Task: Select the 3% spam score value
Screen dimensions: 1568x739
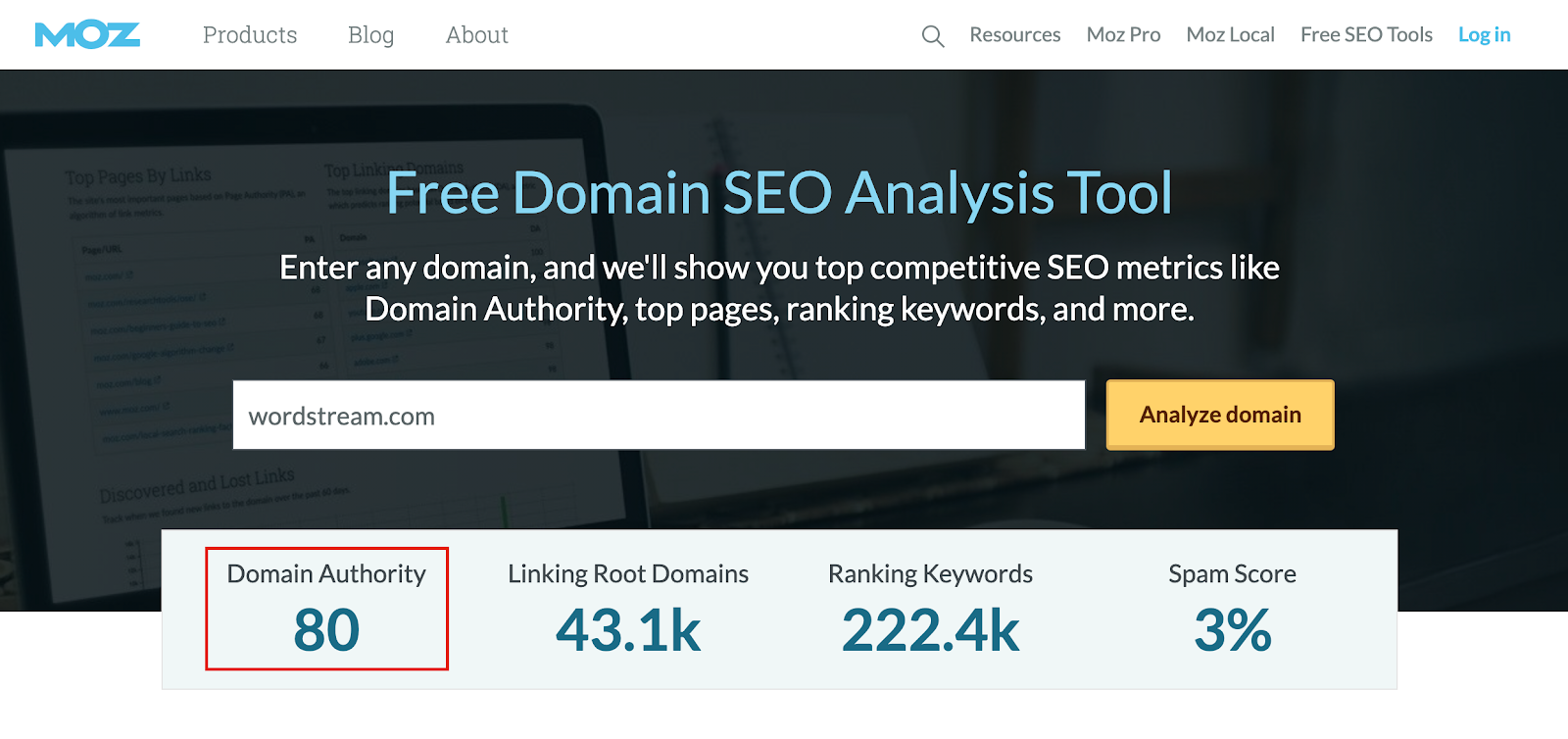Action: (x=1232, y=630)
